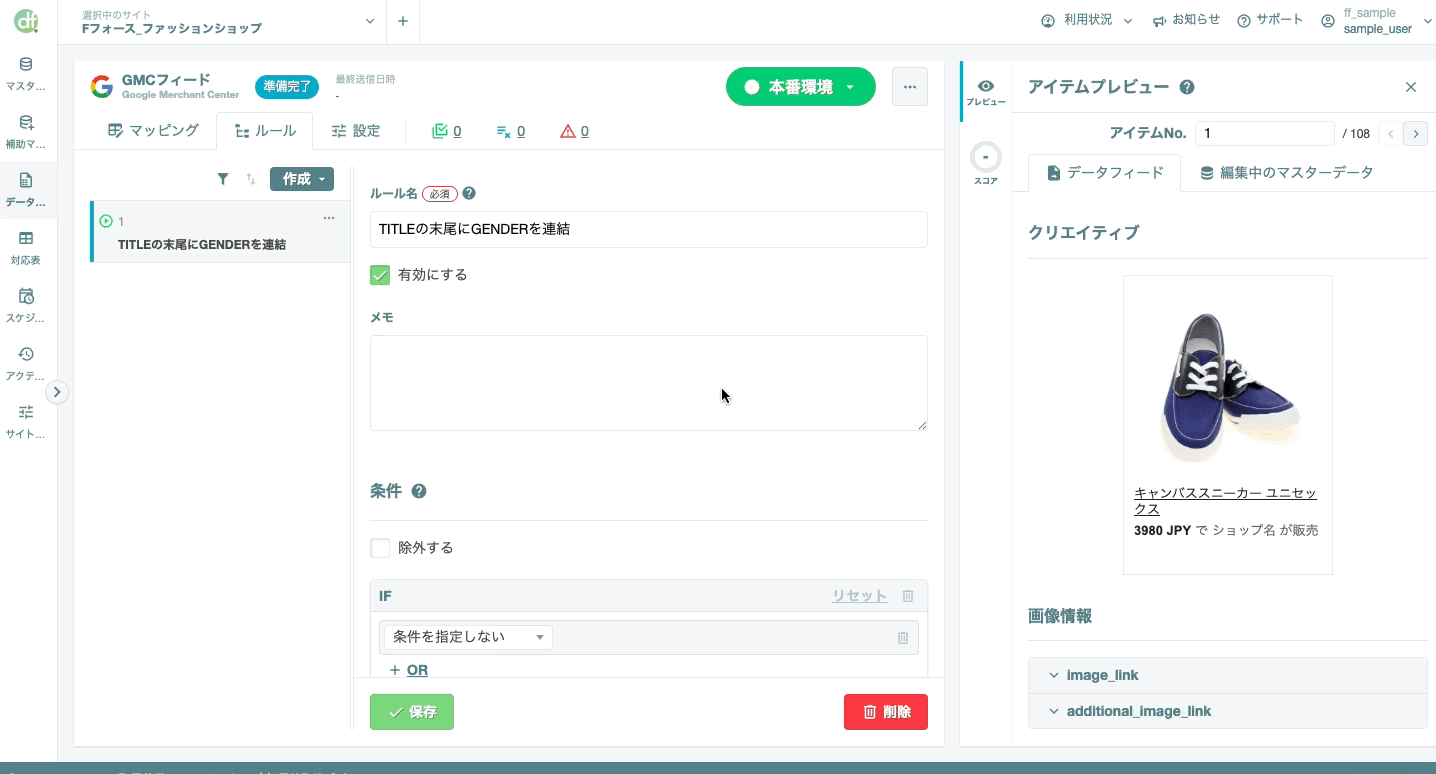Image resolution: width=1436 pixels, height=774 pixels.
Task: Click the リセット link
Action: (860, 596)
